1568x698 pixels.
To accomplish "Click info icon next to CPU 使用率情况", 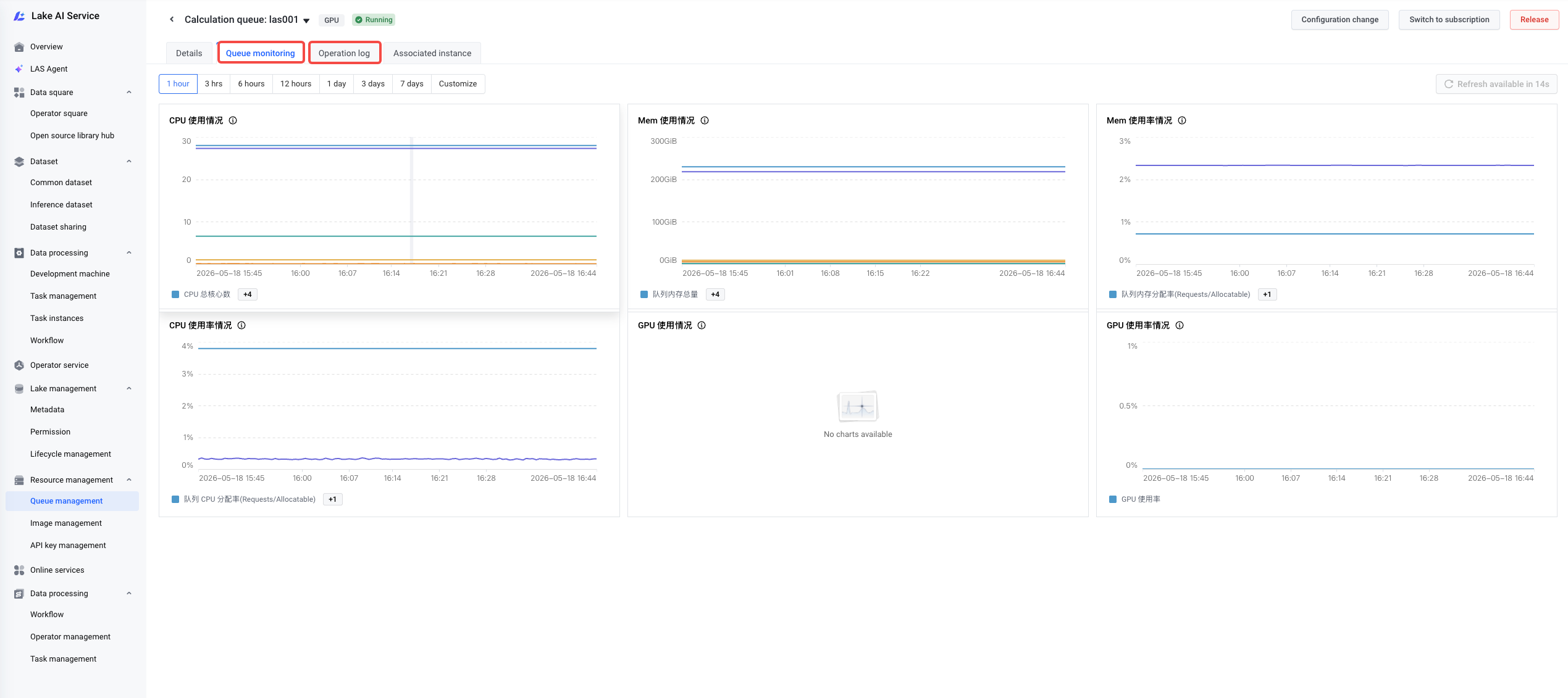I will [x=241, y=326].
